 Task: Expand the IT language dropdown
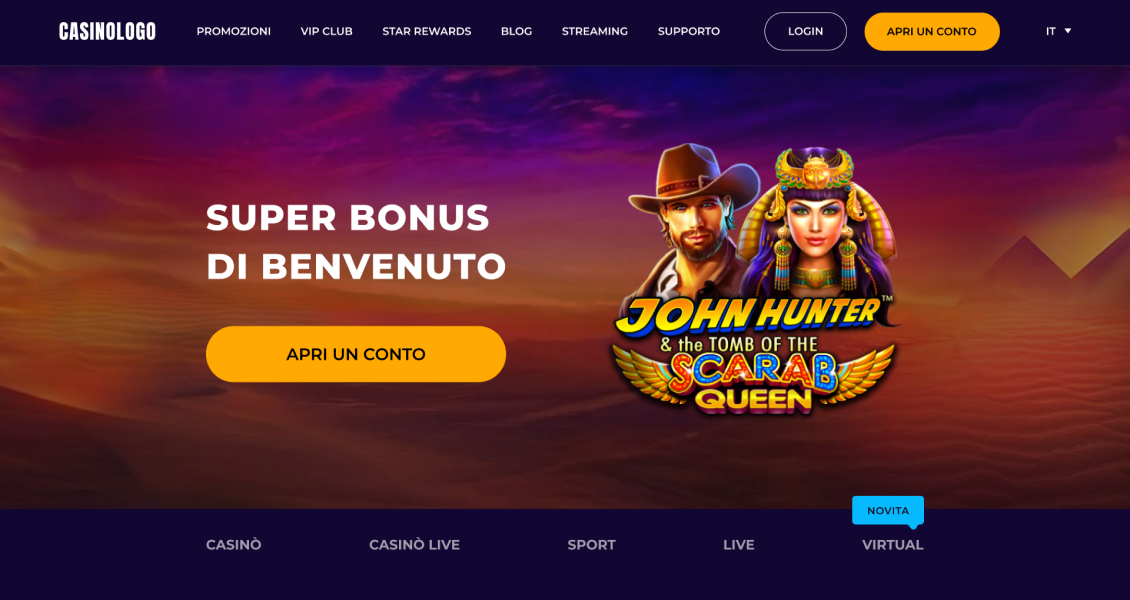point(1059,32)
